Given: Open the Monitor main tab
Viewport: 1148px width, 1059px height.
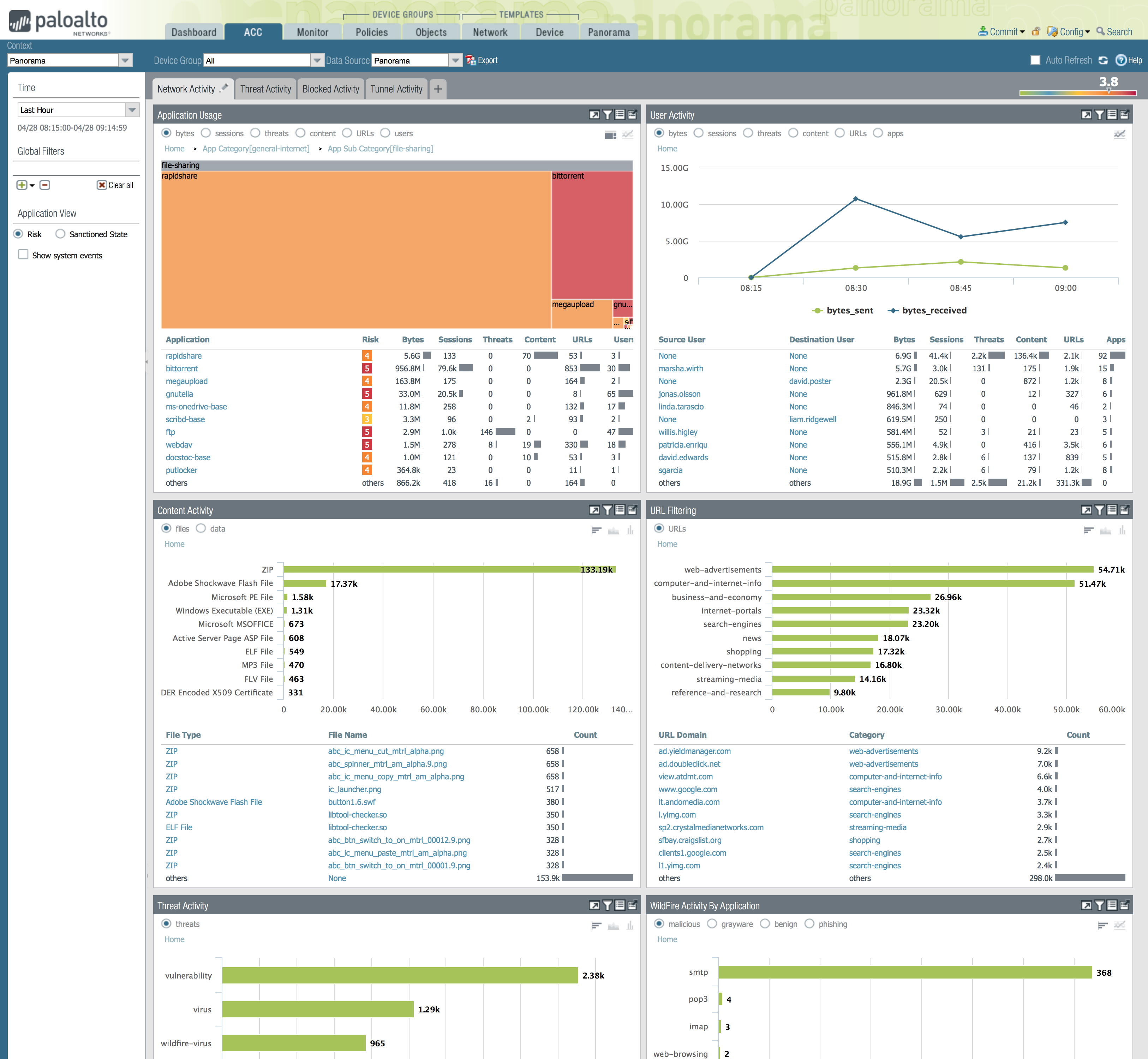Looking at the screenshot, I should click(312, 32).
